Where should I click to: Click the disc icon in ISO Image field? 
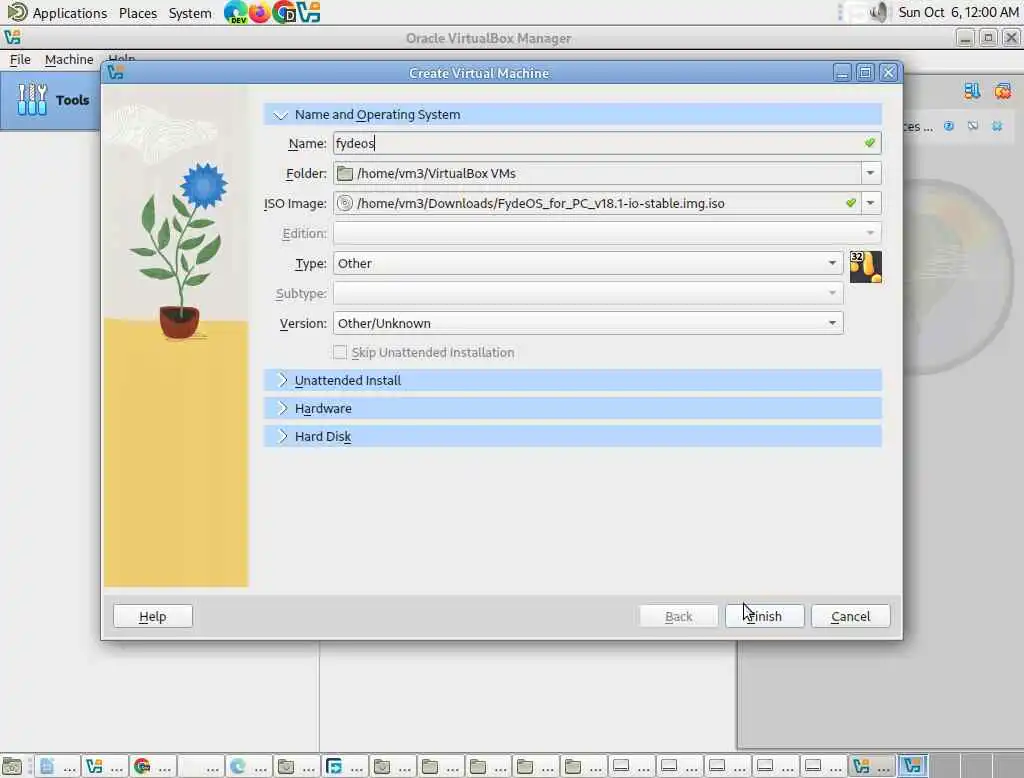(345, 203)
